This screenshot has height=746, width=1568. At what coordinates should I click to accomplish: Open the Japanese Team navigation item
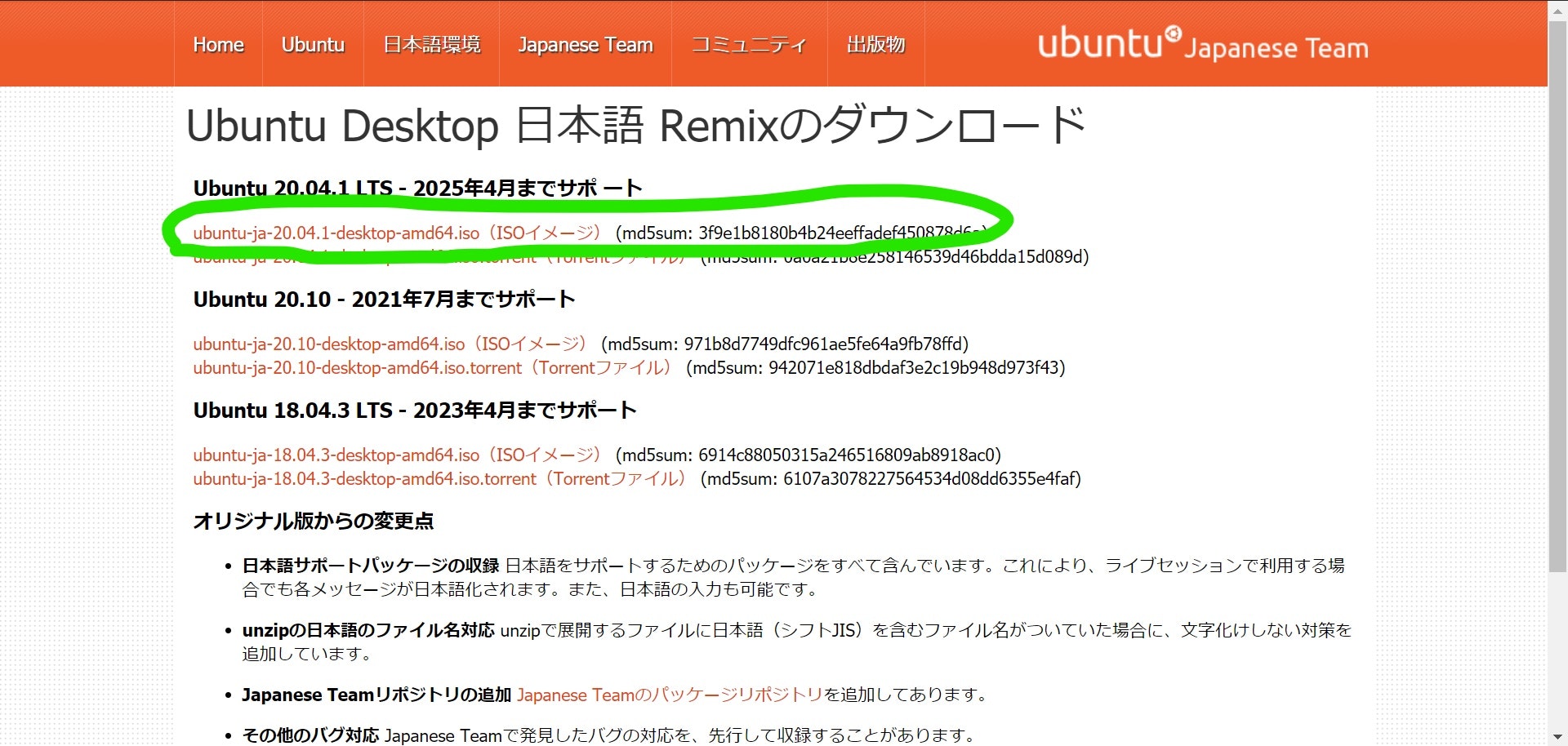coord(586,44)
